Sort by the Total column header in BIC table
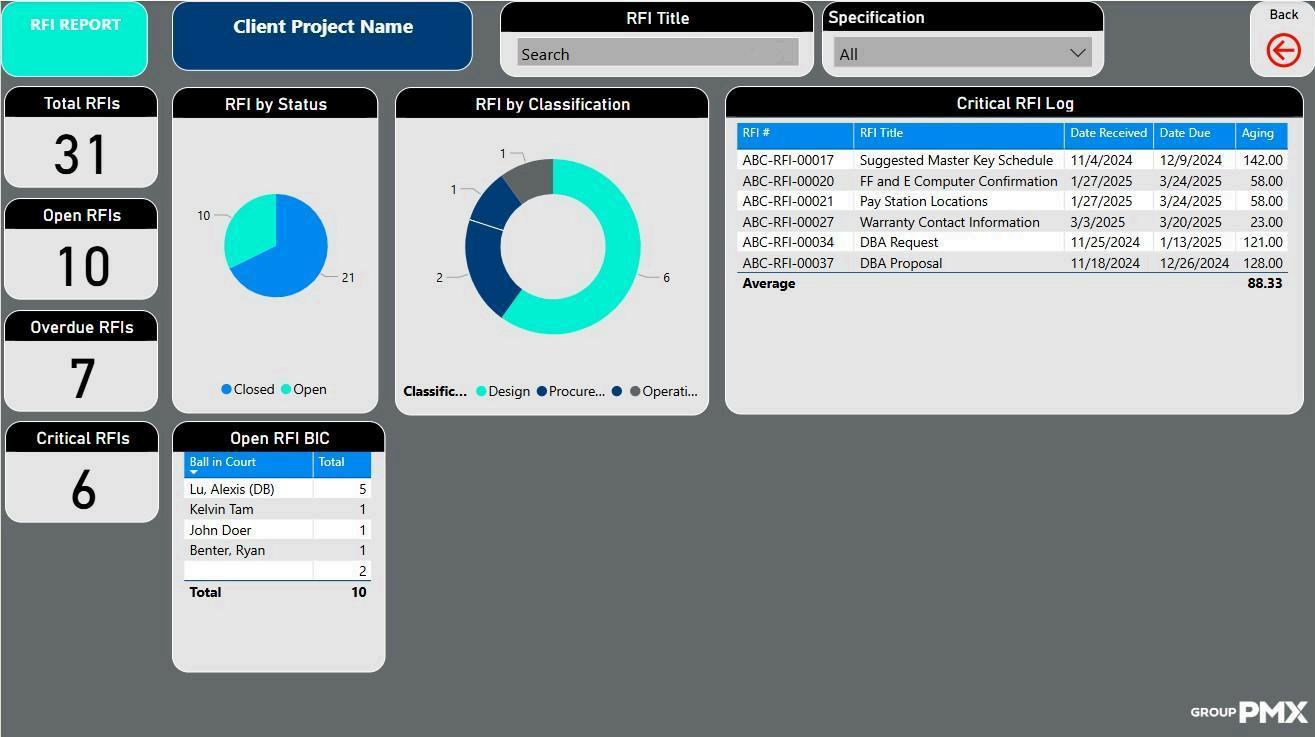Viewport: 1315px width, 737px height. pyautogui.click(x=342, y=465)
